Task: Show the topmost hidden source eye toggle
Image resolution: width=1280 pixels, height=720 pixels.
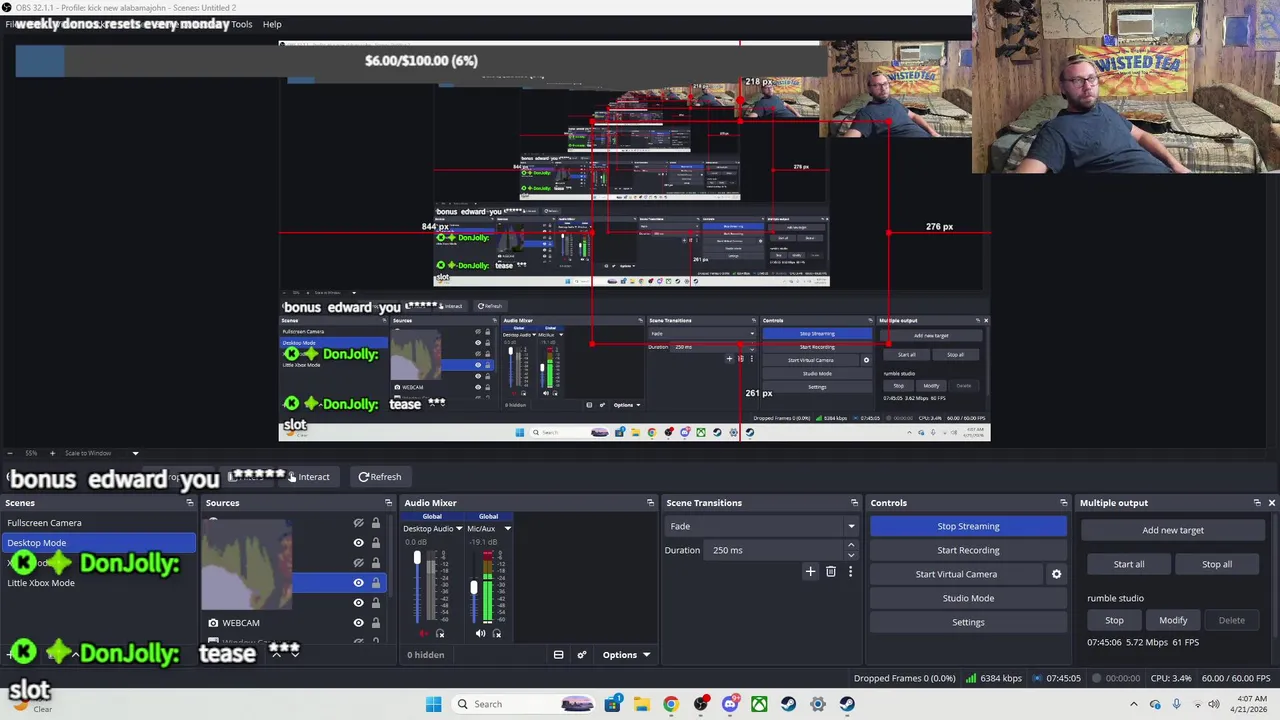Action: pos(358,523)
